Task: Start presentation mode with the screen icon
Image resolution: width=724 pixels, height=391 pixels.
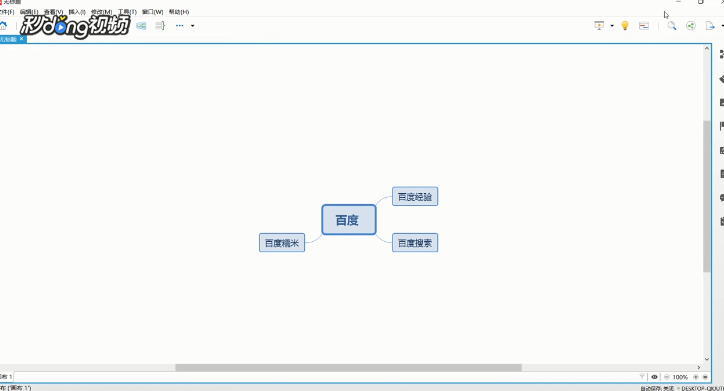Action: click(599, 26)
